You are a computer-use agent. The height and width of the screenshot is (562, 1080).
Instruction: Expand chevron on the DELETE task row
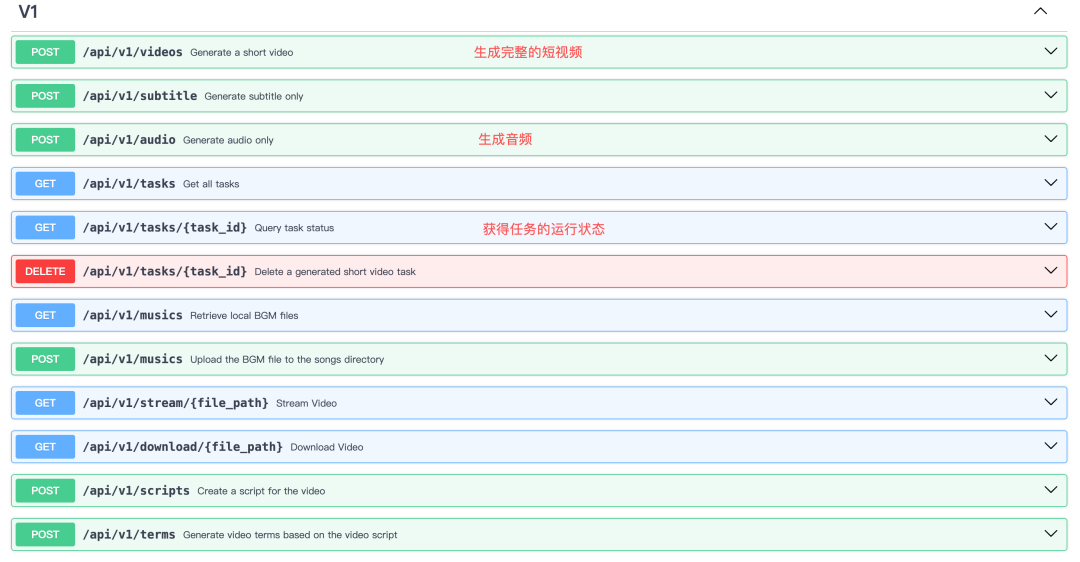point(1050,271)
